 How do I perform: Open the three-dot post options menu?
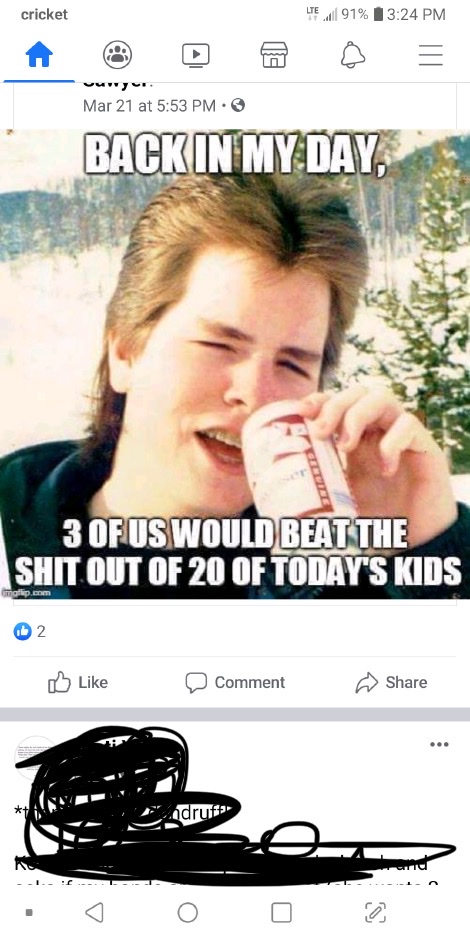pos(439,745)
